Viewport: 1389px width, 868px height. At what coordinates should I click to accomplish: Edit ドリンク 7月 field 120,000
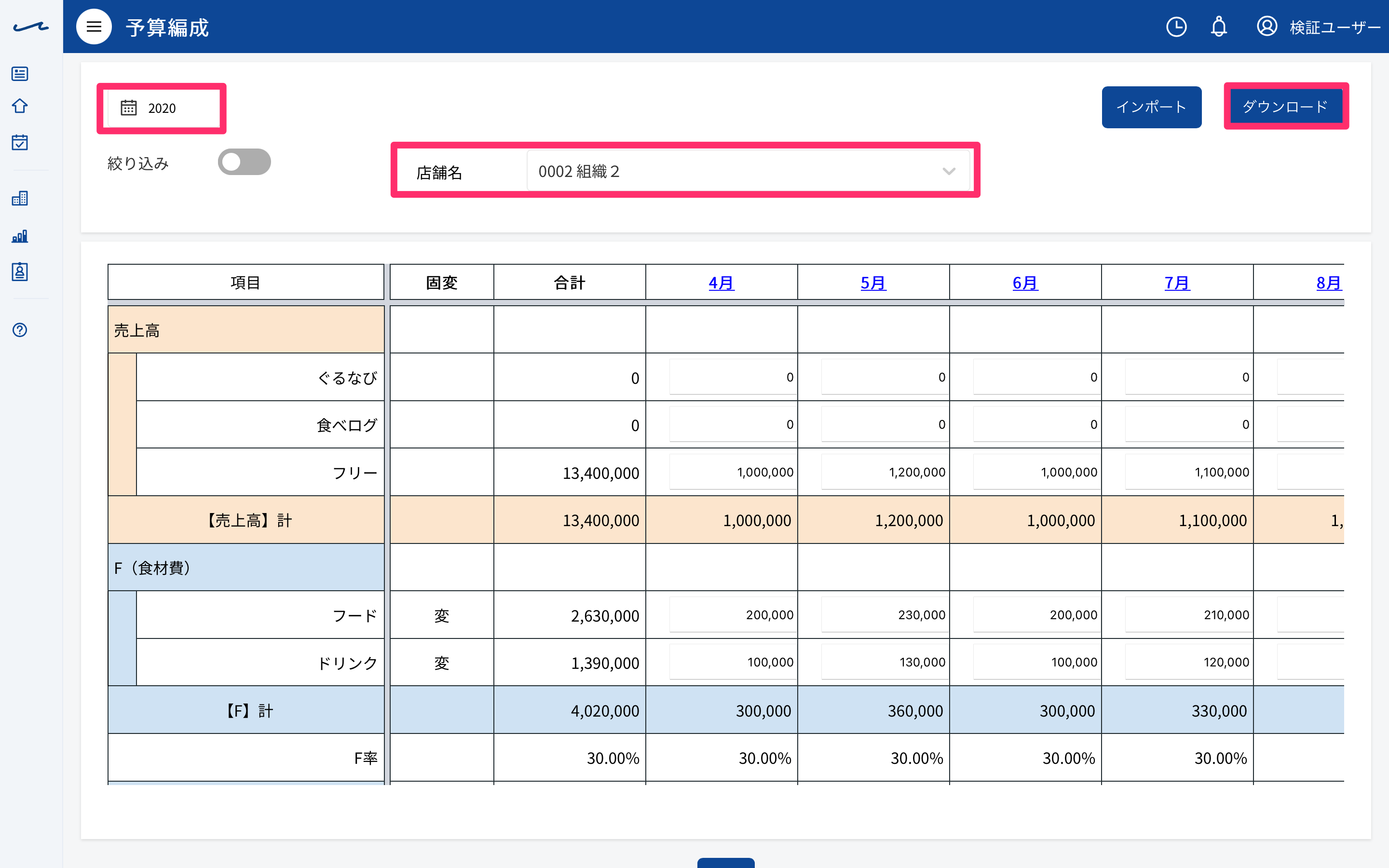coord(1189,662)
